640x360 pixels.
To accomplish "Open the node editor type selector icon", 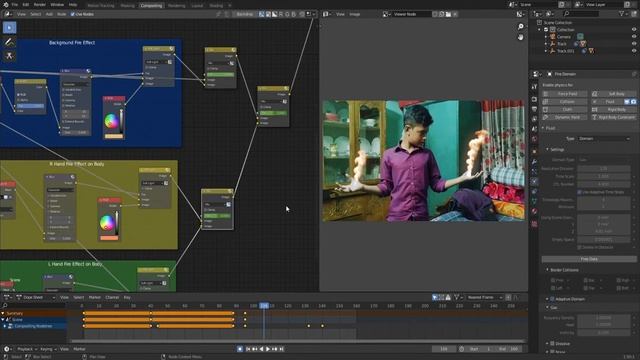I will point(8,14).
